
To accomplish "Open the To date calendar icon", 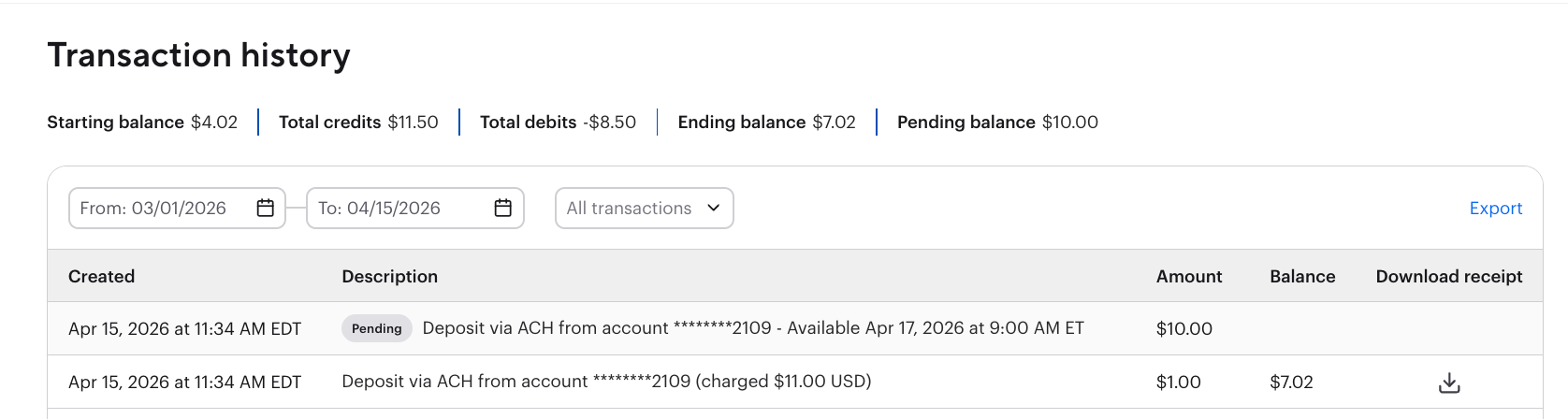I will (x=502, y=208).
